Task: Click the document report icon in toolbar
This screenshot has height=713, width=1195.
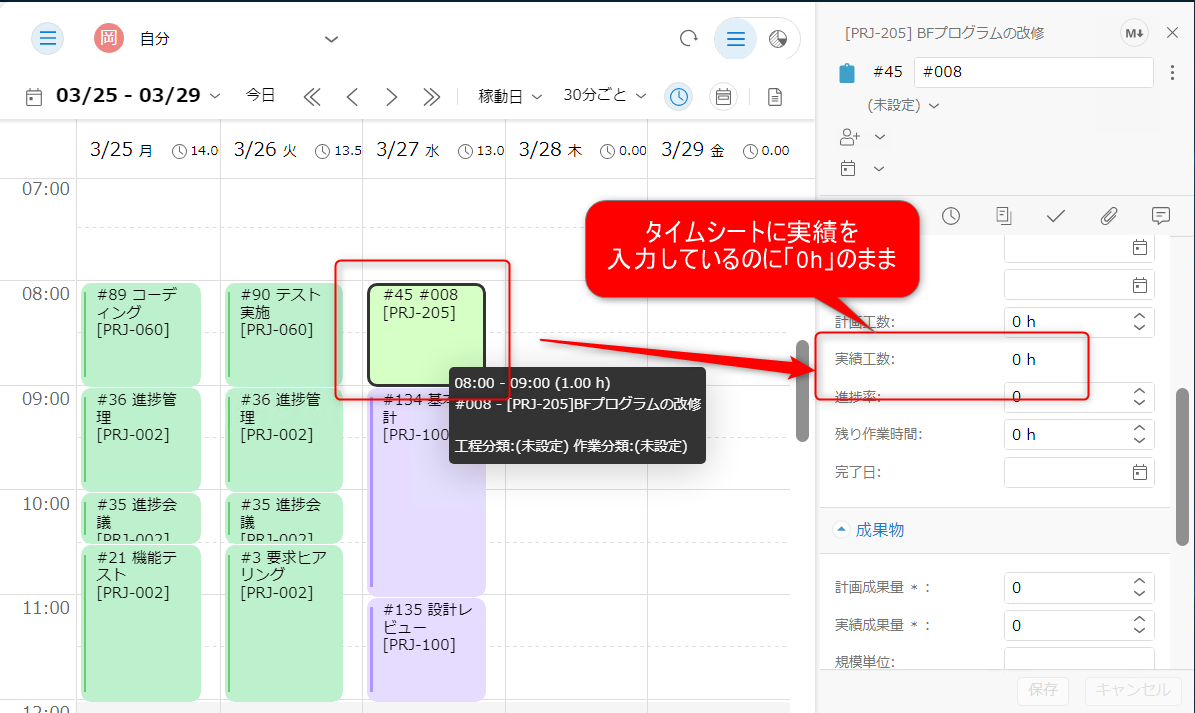Action: (x=774, y=96)
